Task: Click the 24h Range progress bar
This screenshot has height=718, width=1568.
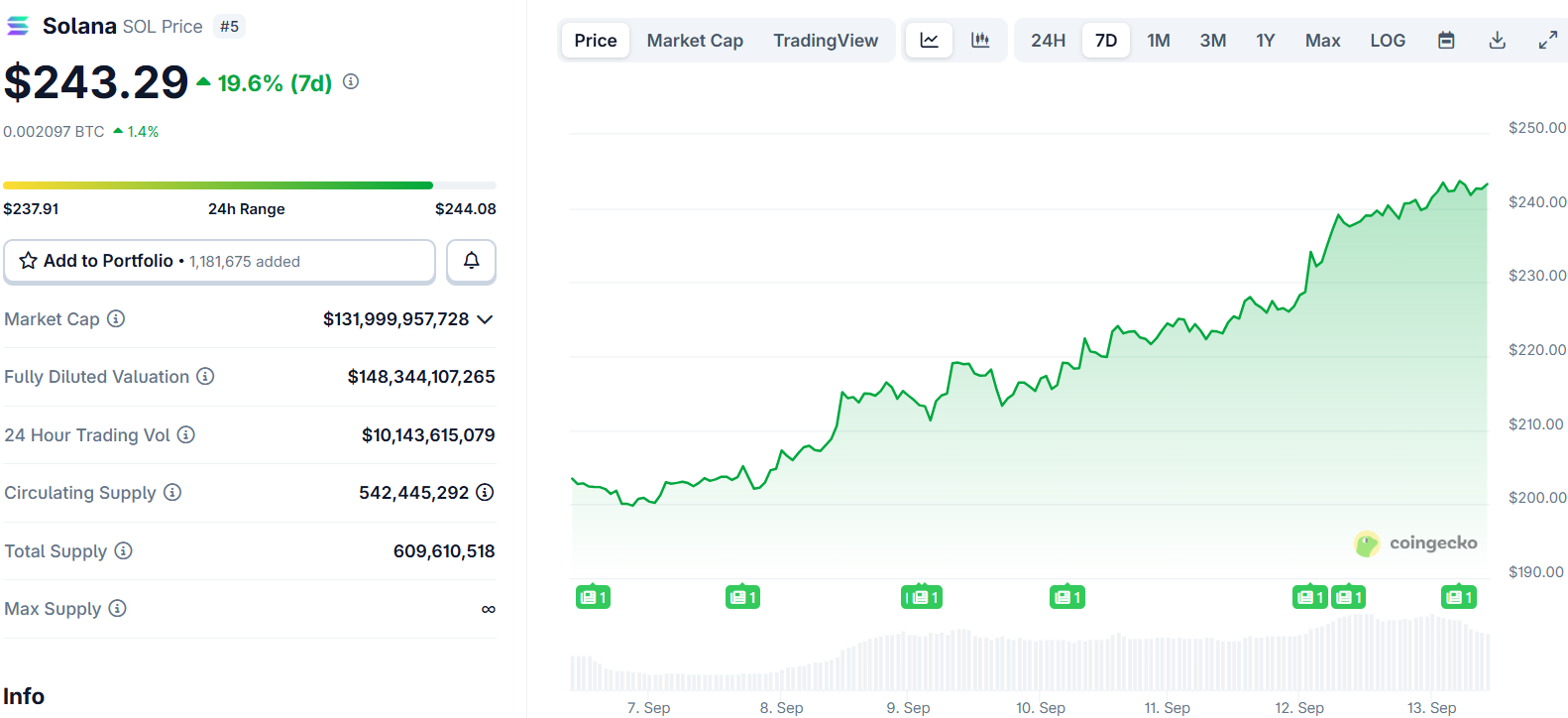Action: tap(250, 185)
